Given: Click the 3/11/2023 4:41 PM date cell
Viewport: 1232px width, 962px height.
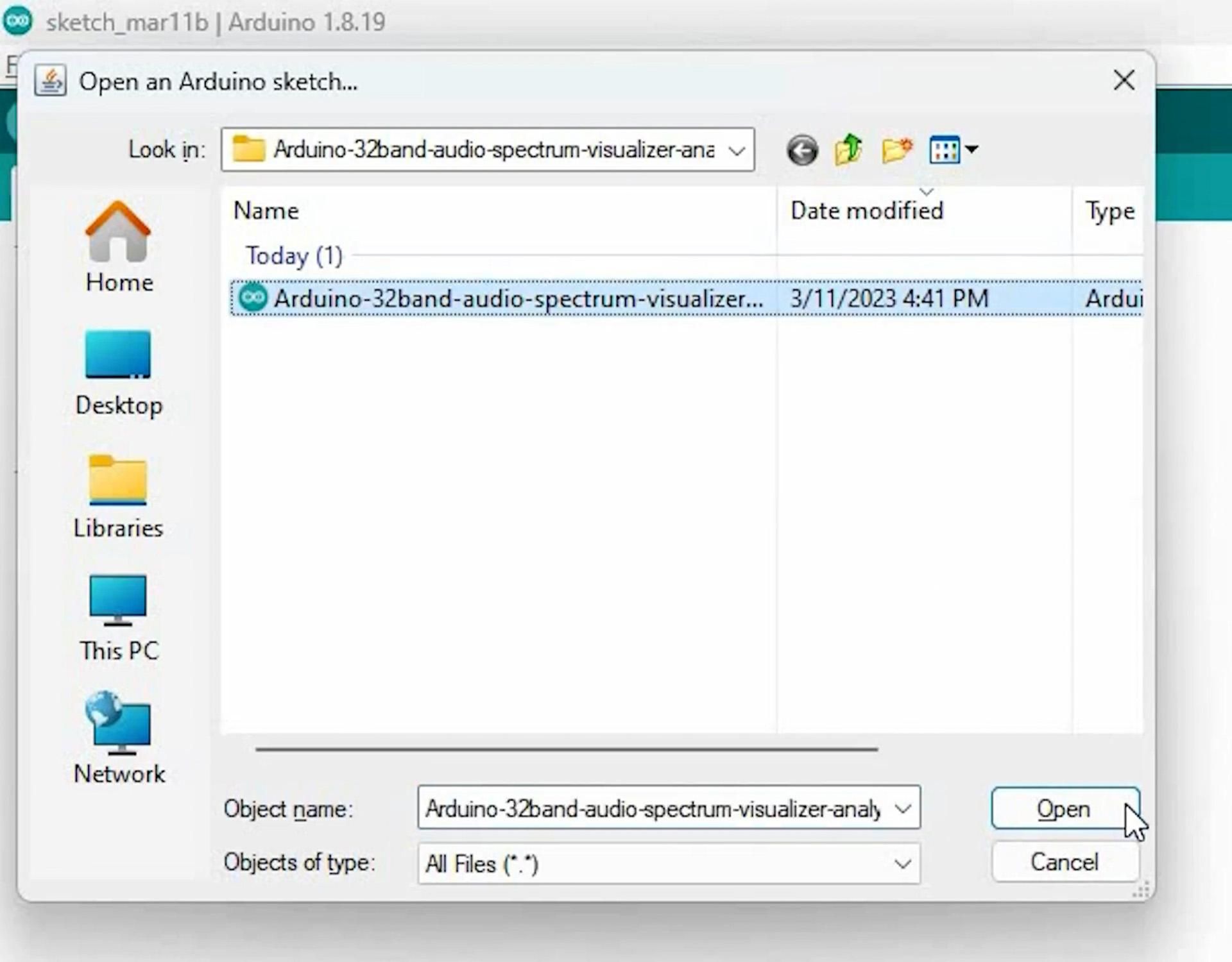Looking at the screenshot, I should point(889,299).
